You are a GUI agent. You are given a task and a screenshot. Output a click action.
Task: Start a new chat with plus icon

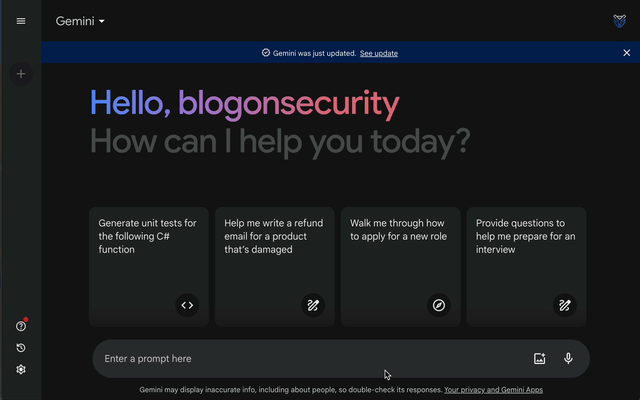pos(21,74)
